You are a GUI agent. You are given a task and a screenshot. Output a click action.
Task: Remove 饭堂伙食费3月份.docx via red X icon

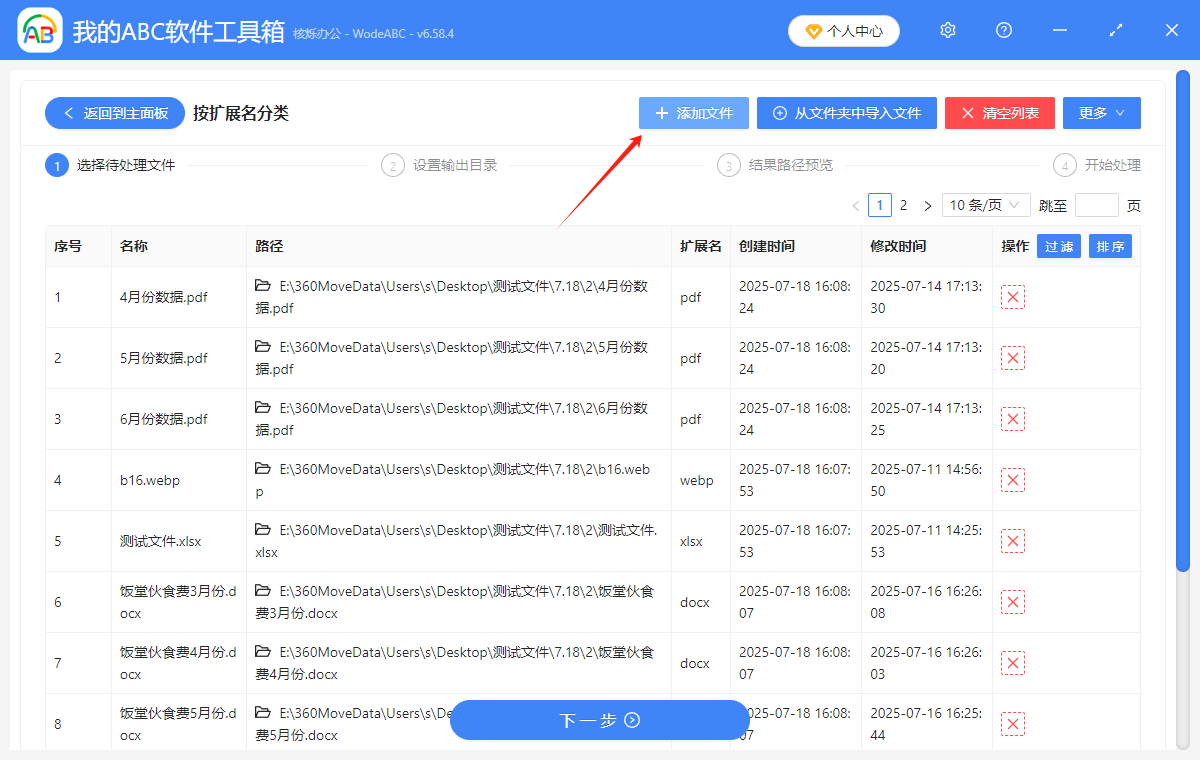(x=1013, y=602)
